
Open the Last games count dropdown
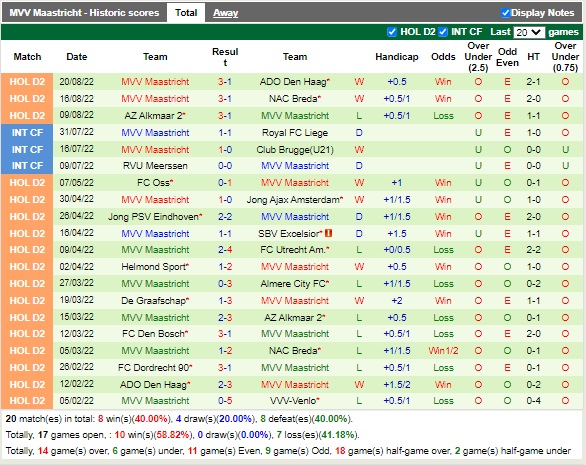pyautogui.click(x=529, y=32)
